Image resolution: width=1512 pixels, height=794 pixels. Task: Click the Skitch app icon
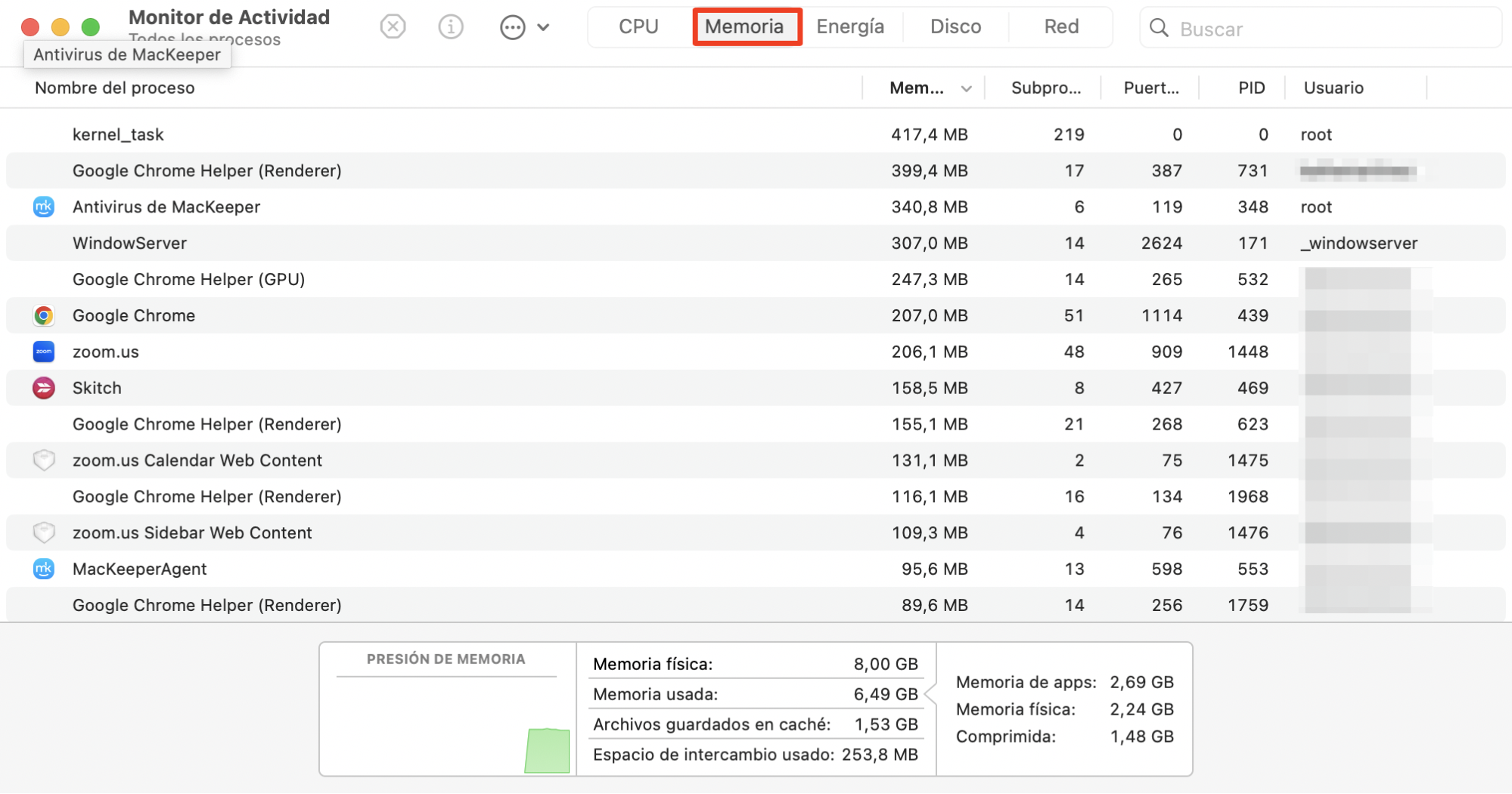[44, 388]
